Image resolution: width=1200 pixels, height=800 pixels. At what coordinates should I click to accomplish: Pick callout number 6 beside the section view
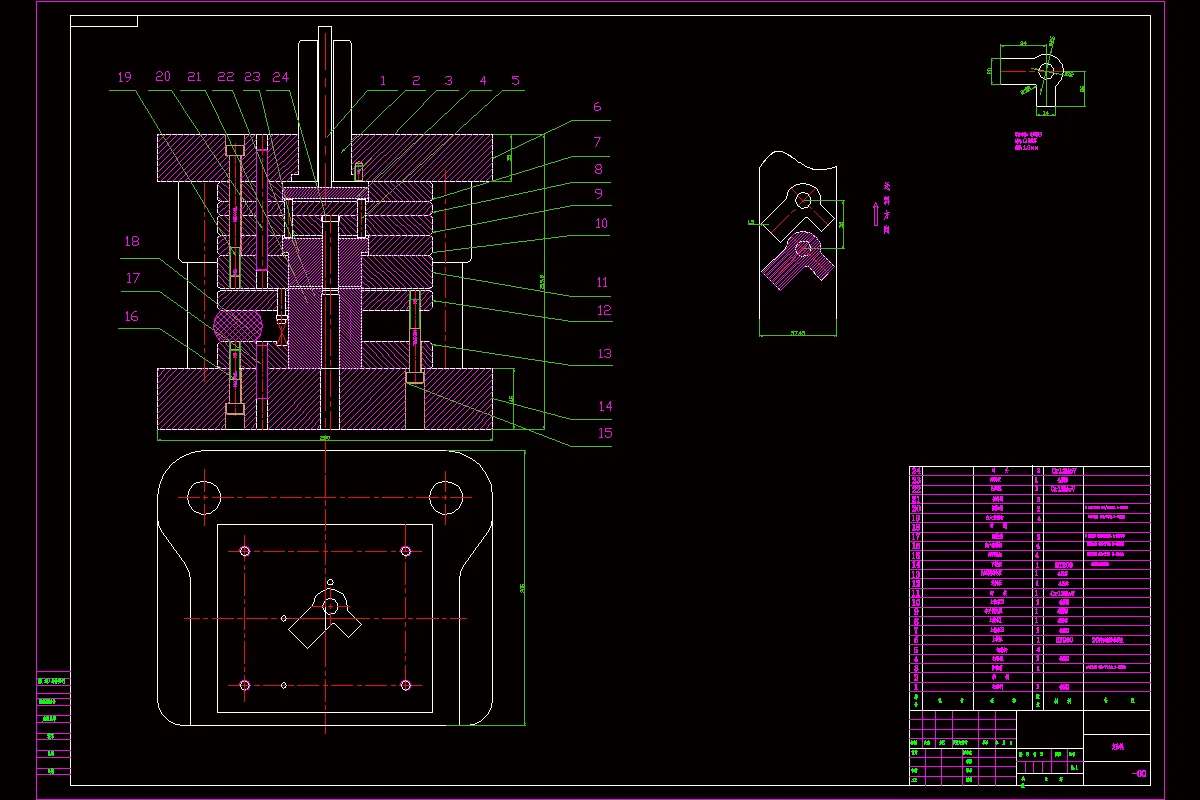tap(597, 107)
